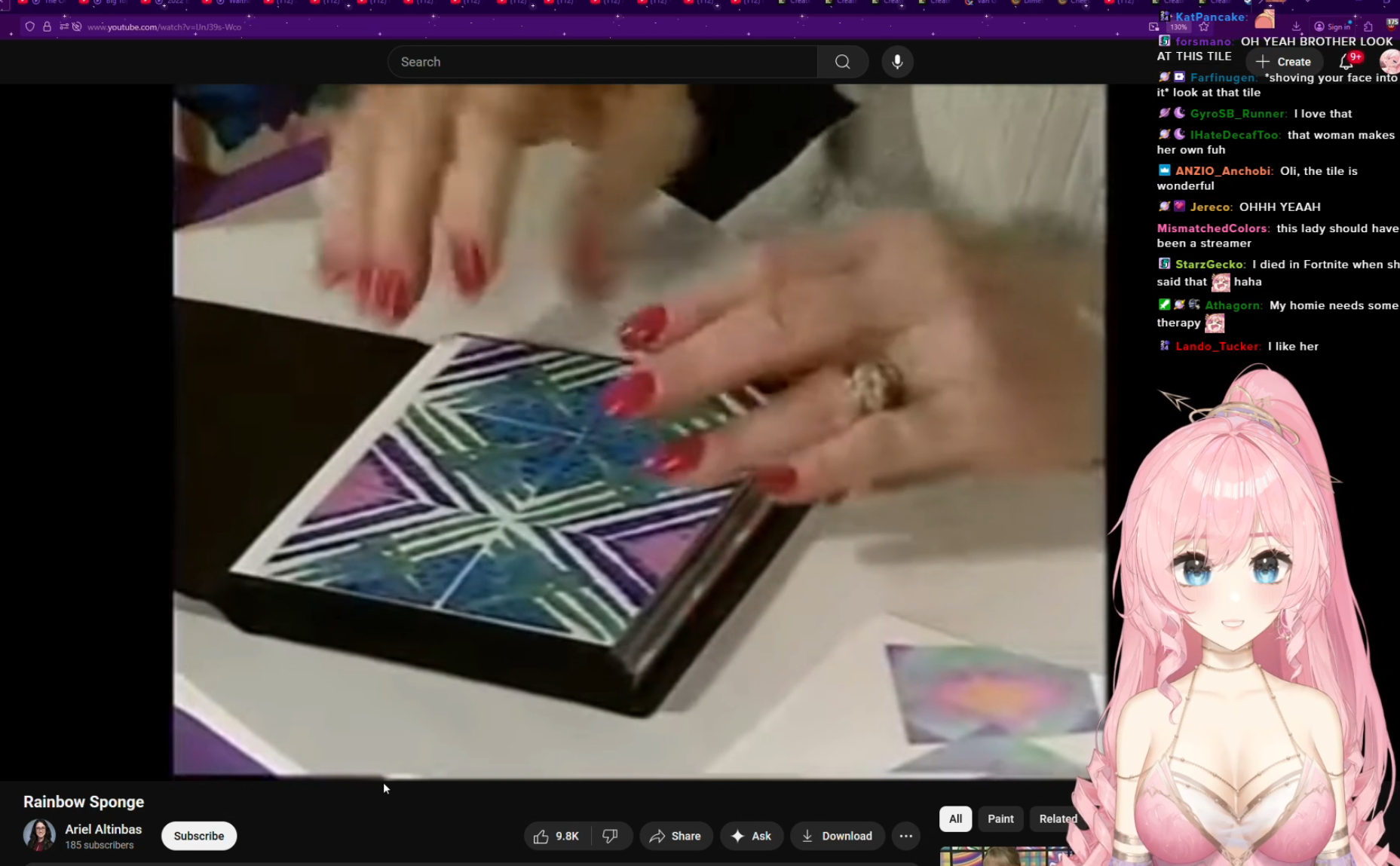Open the YouTube account avatar menu

coord(1389,62)
